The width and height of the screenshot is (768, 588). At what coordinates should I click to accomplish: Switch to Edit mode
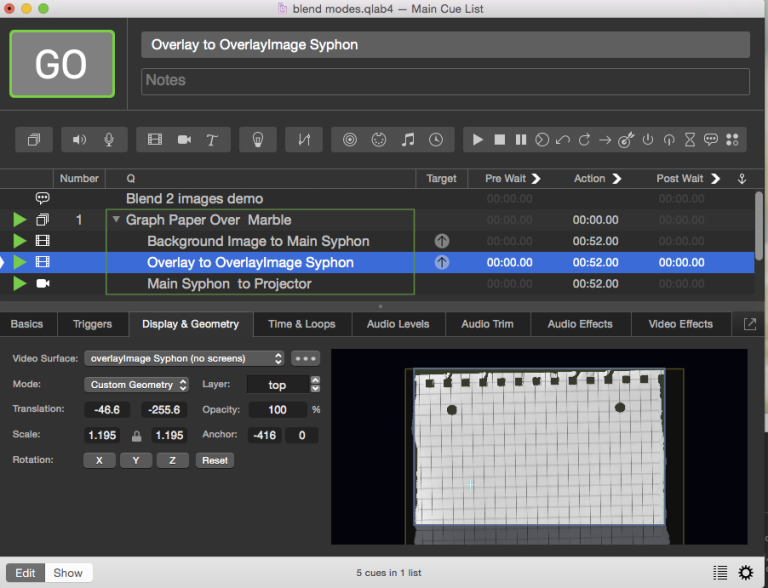click(25, 573)
